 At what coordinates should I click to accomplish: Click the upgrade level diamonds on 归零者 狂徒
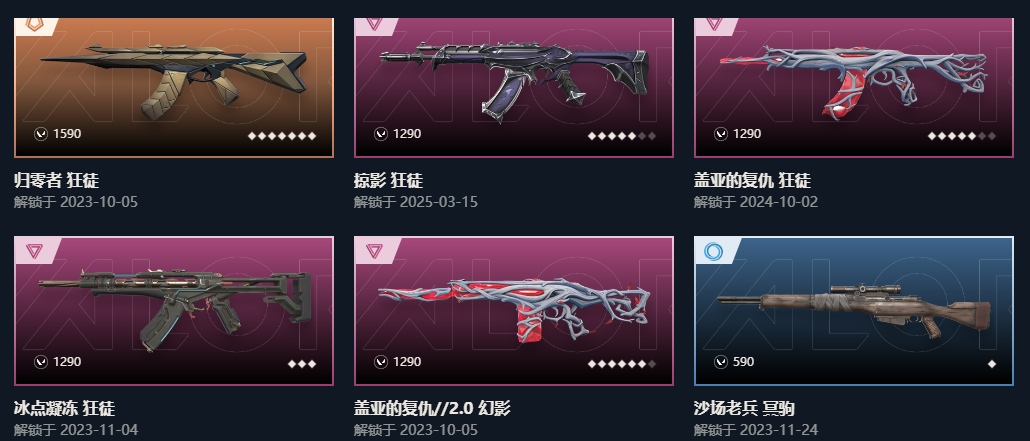pos(282,136)
